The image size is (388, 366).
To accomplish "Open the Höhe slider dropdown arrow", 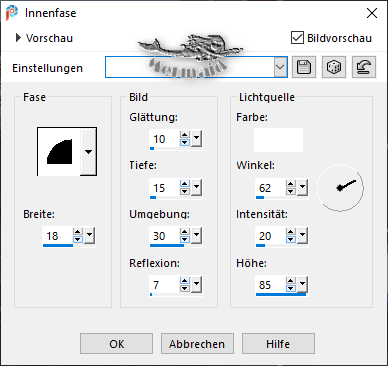I will coord(302,284).
